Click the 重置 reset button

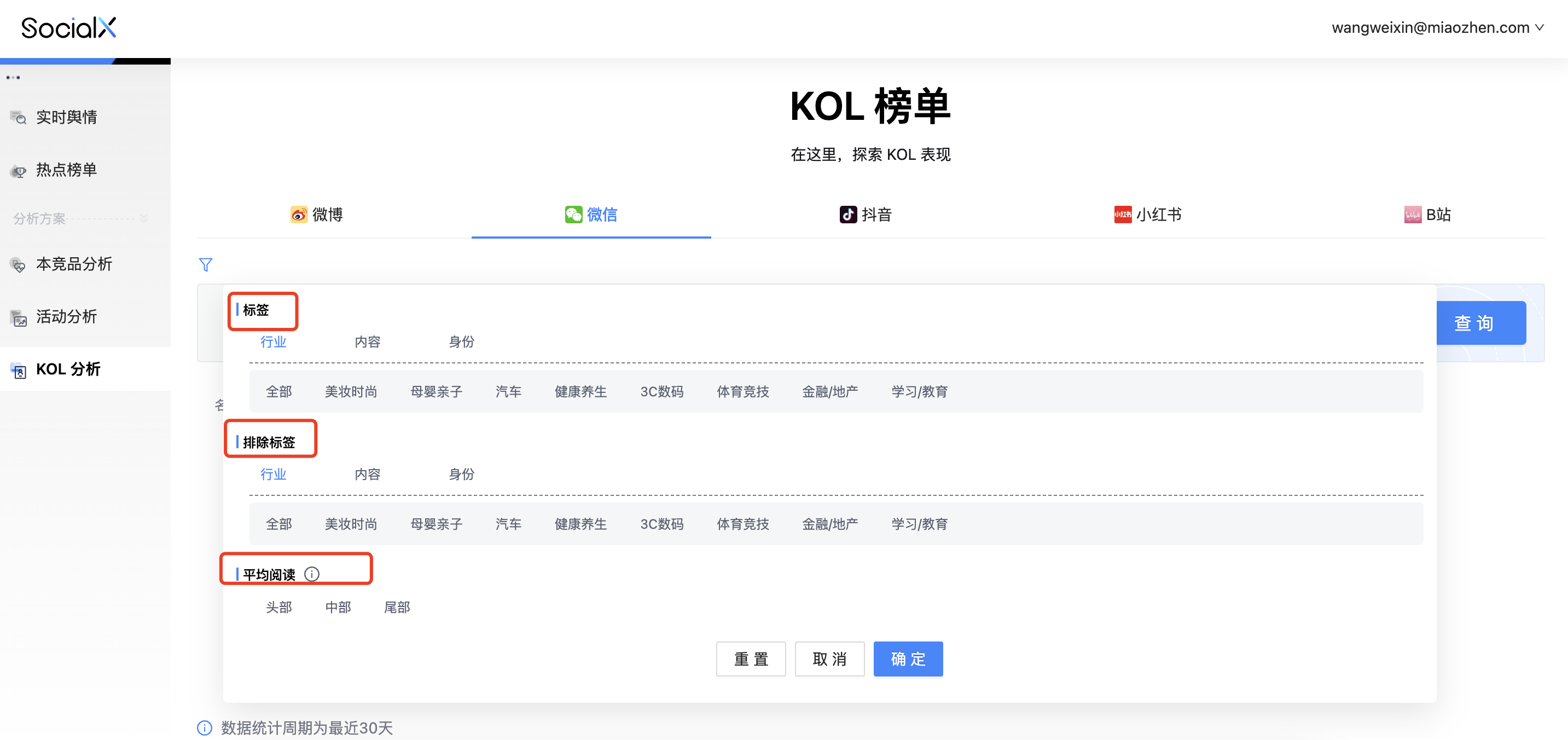click(751, 658)
